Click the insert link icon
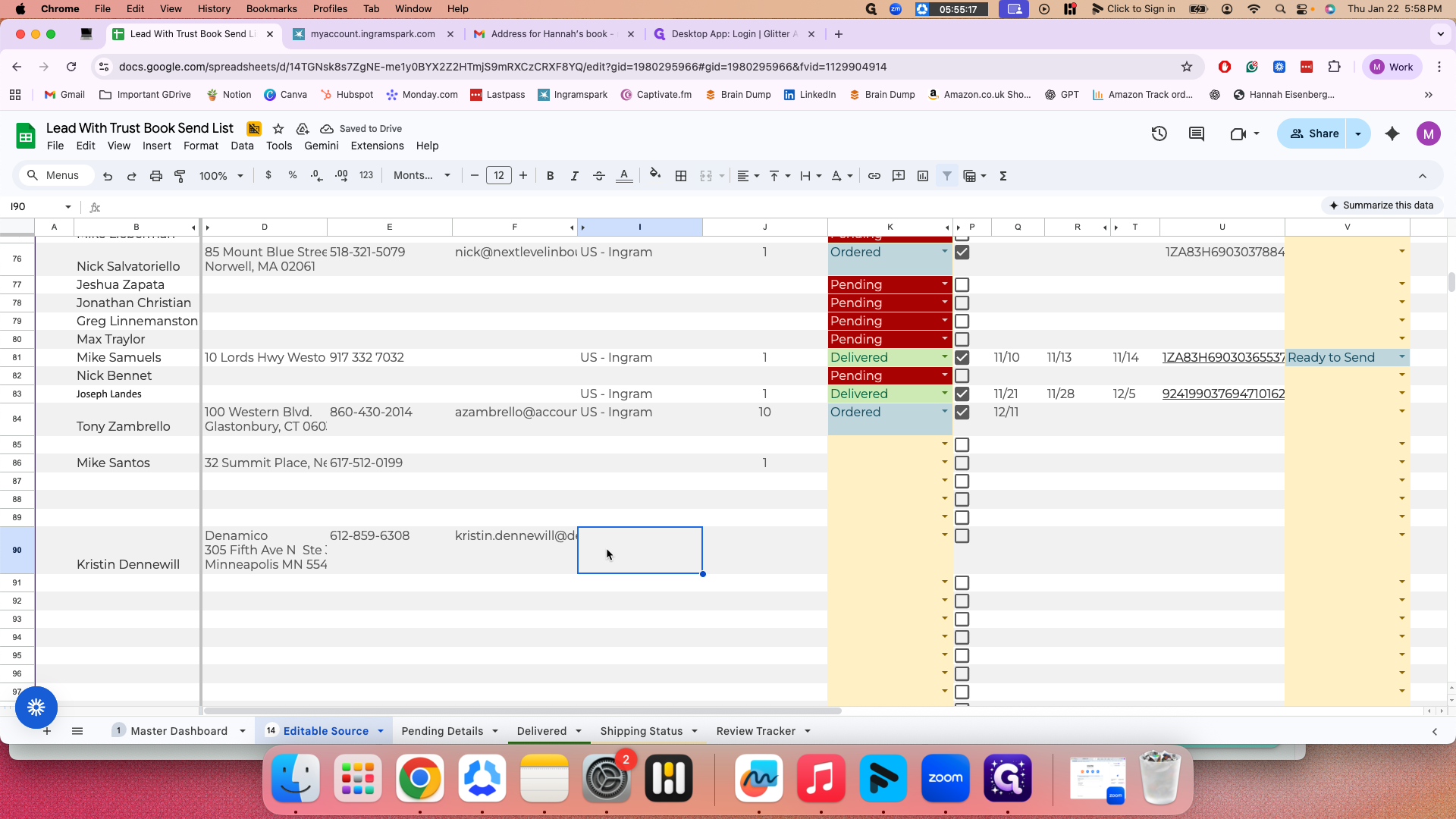The height and width of the screenshot is (819, 1456). [874, 176]
